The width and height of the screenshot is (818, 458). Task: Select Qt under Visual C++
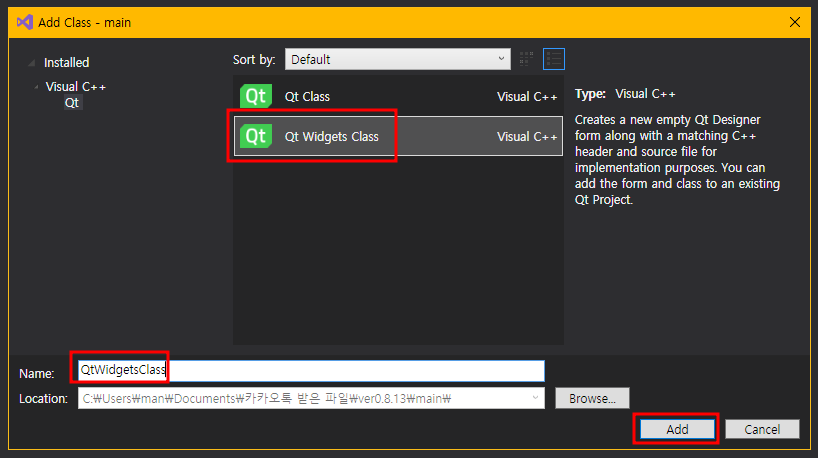click(72, 103)
